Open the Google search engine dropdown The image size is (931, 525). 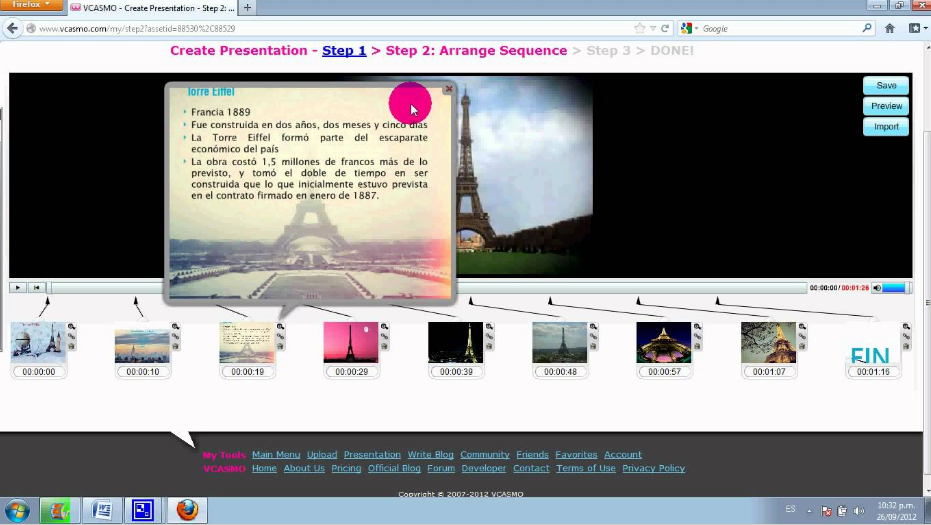pyautogui.click(x=694, y=28)
